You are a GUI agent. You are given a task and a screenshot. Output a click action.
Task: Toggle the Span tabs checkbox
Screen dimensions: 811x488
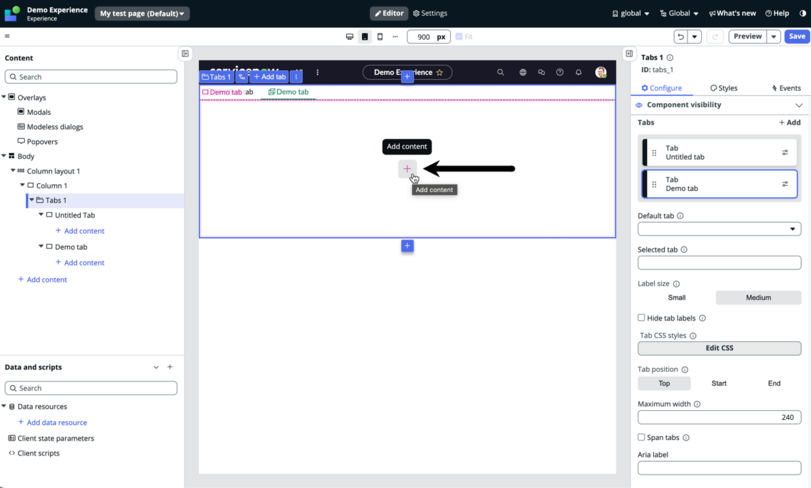tap(641, 437)
